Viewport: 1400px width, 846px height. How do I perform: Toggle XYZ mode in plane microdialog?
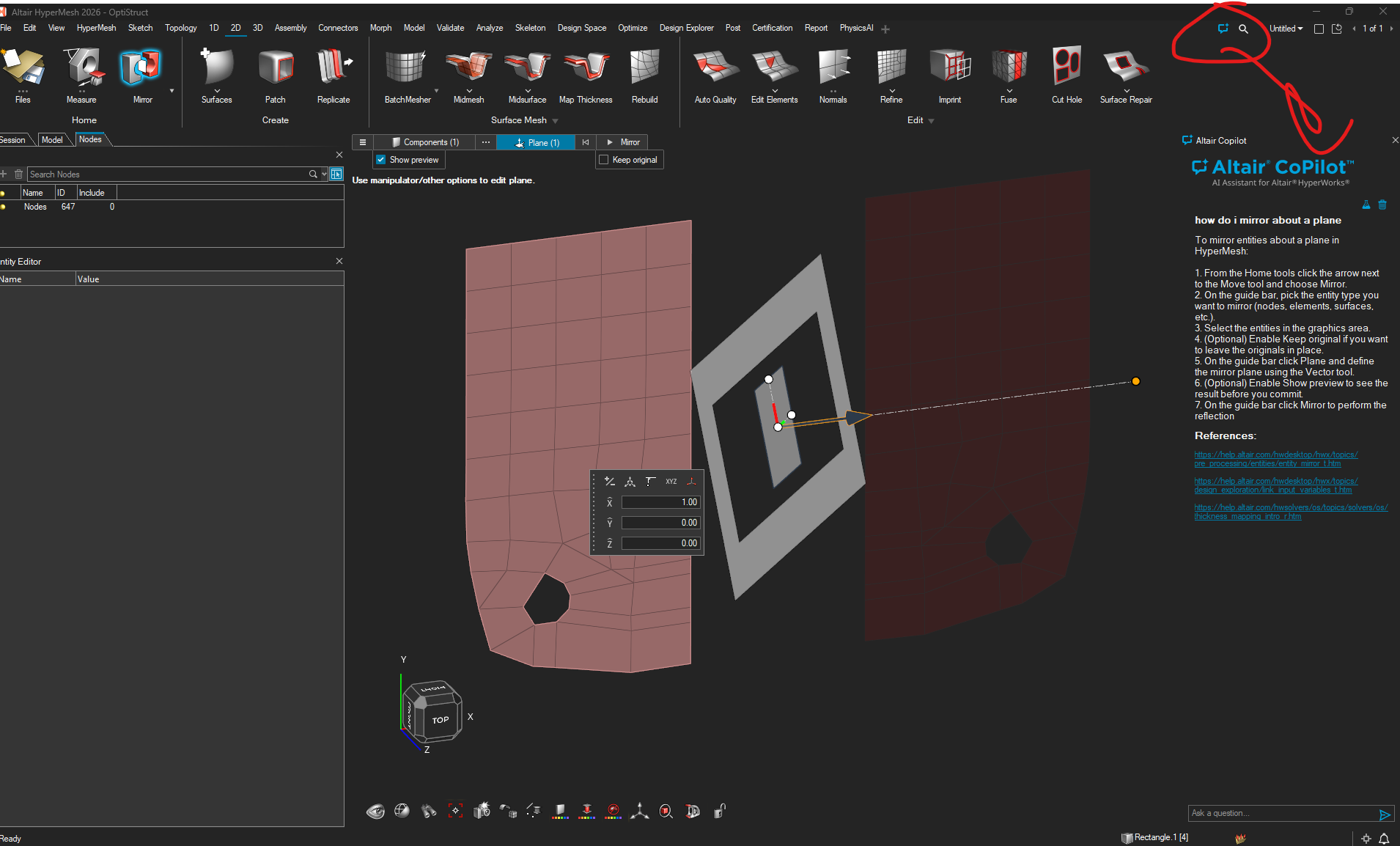(671, 482)
